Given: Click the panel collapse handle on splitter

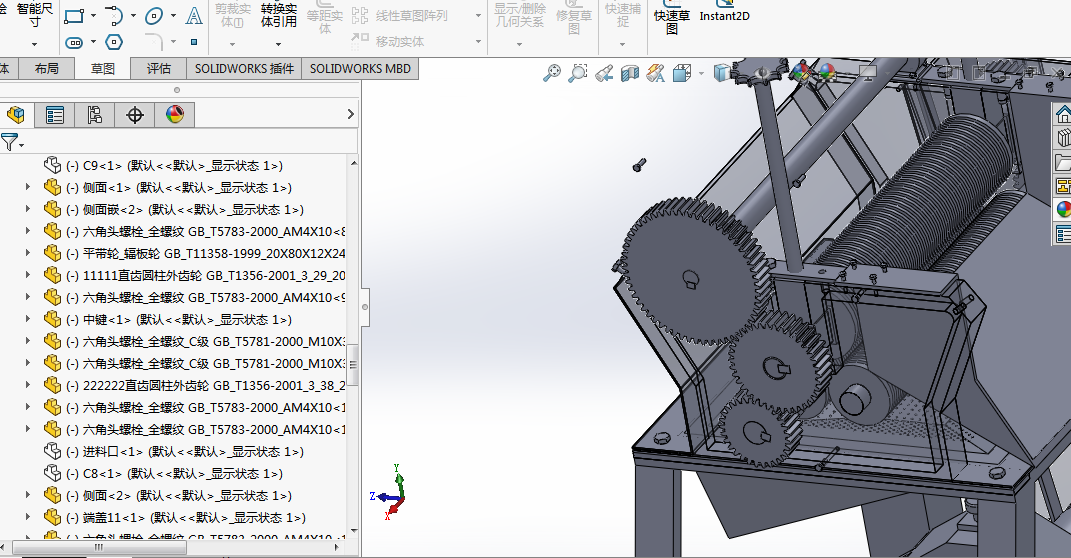Looking at the screenshot, I should [365, 307].
